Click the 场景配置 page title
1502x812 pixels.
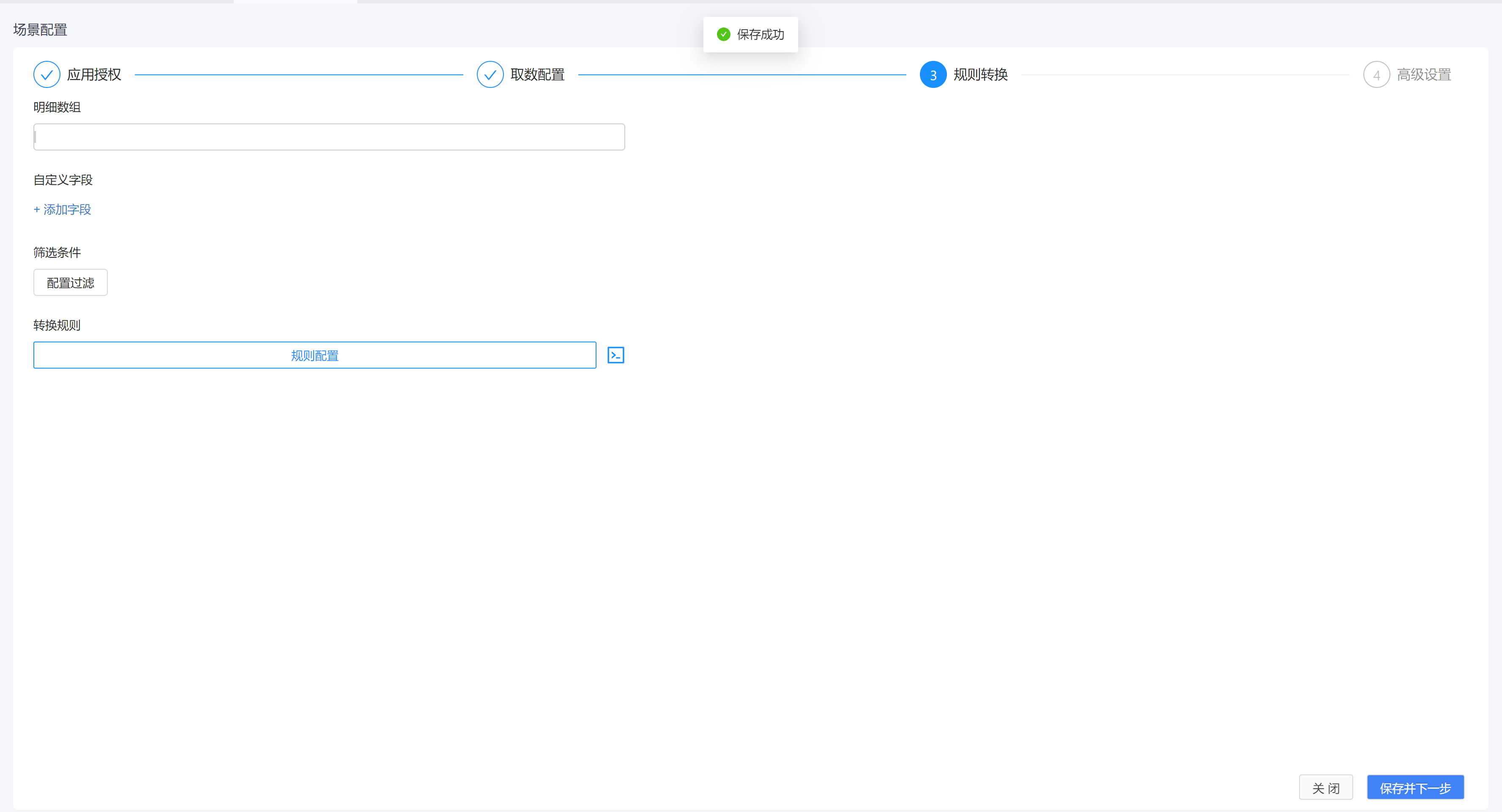pyautogui.click(x=40, y=30)
